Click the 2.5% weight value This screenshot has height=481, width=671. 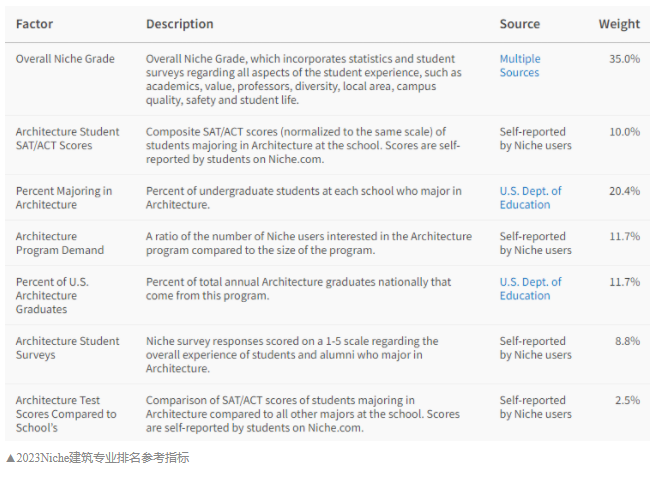click(x=628, y=400)
